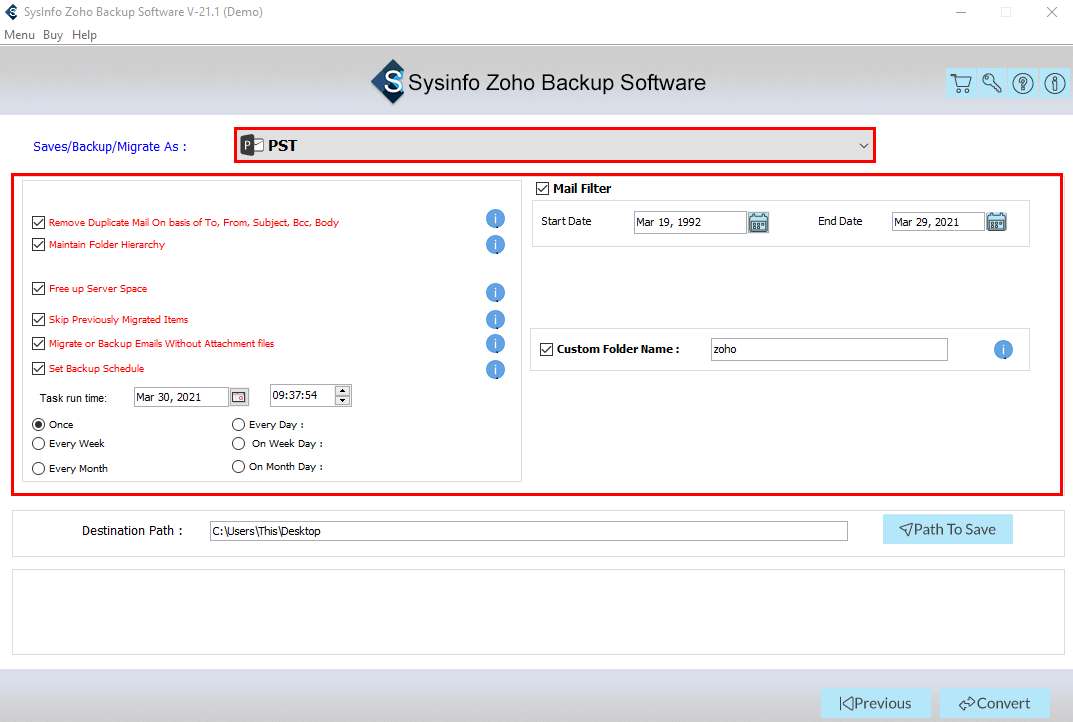
Task: Select Every Day schedule option
Action: 238,424
